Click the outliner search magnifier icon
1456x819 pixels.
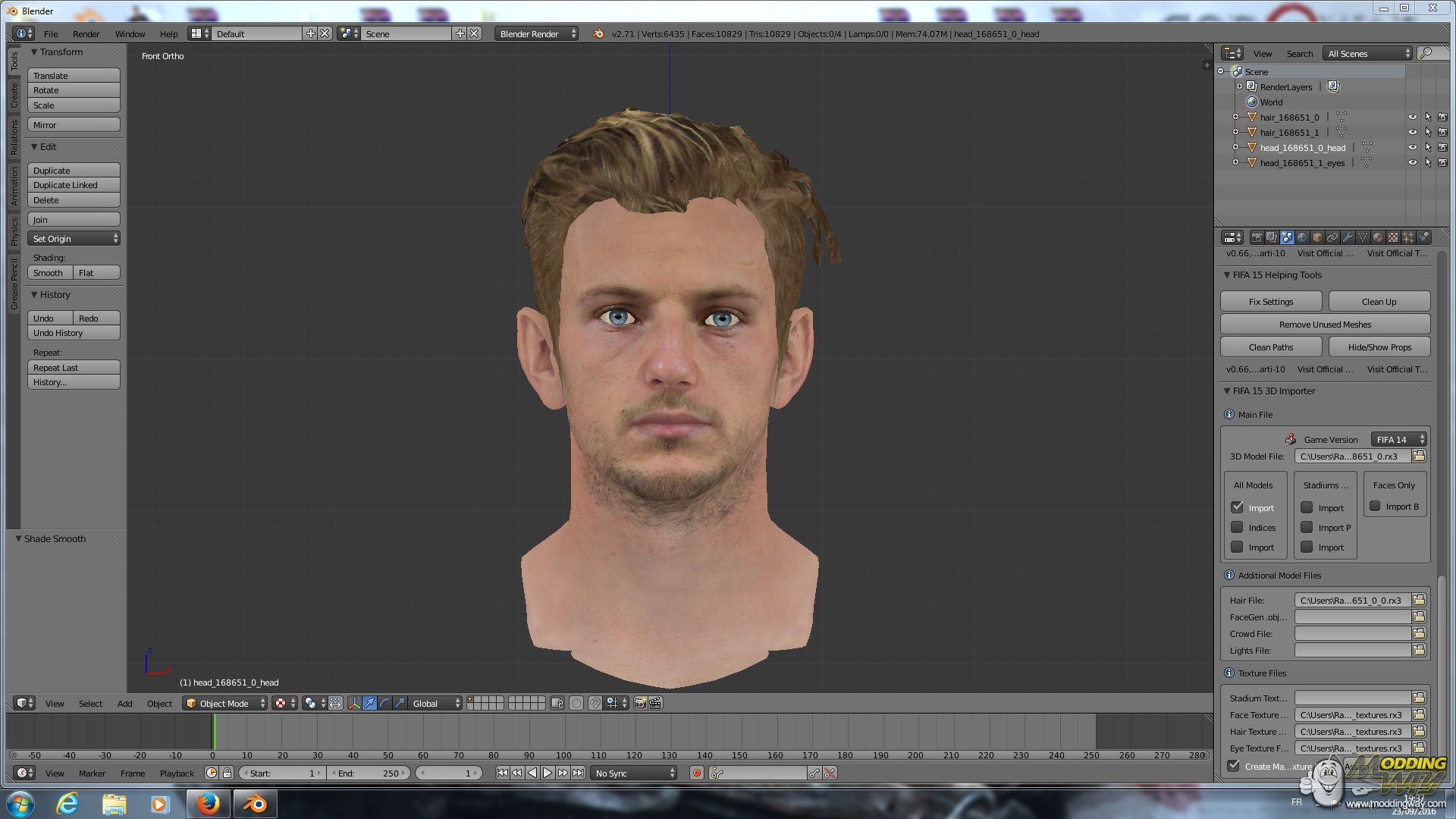click(1426, 53)
